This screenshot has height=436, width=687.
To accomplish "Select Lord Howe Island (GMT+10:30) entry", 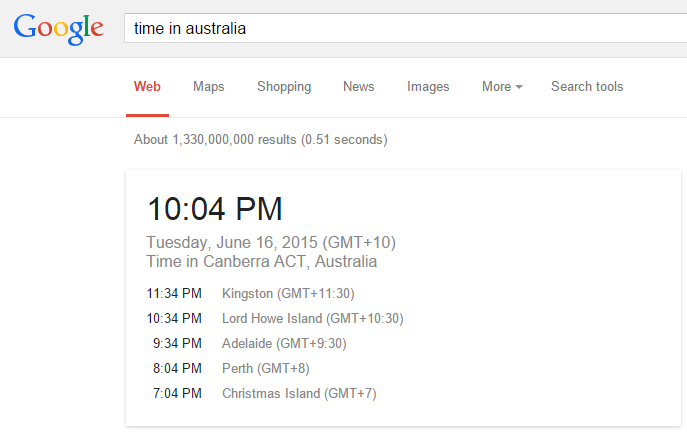I will coord(312,319).
